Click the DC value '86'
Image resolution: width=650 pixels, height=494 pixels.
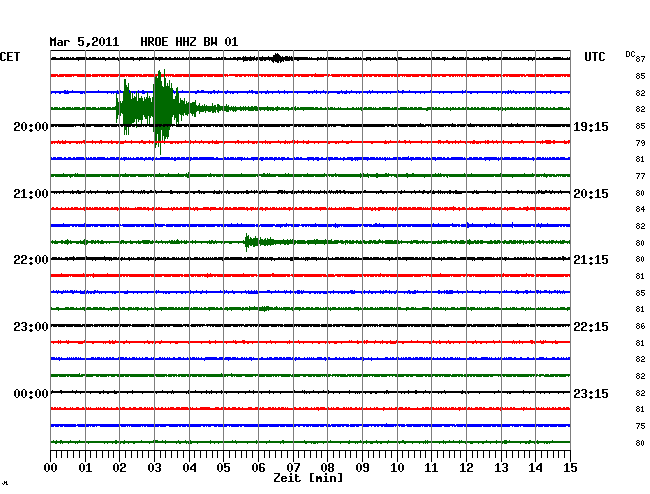(640, 326)
